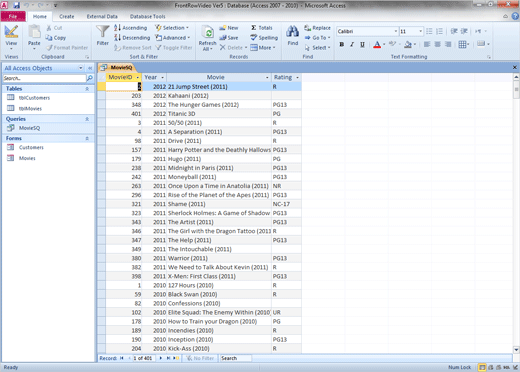The width and height of the screenshot is (520, 372).
Task: Show Totals row
Action: (x=262, y=28)
